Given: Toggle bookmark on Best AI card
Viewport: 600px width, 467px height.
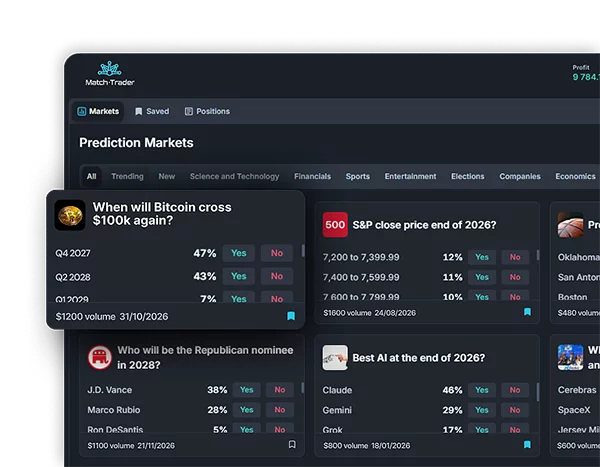Looking at the screenshot, I should point(527,444).
